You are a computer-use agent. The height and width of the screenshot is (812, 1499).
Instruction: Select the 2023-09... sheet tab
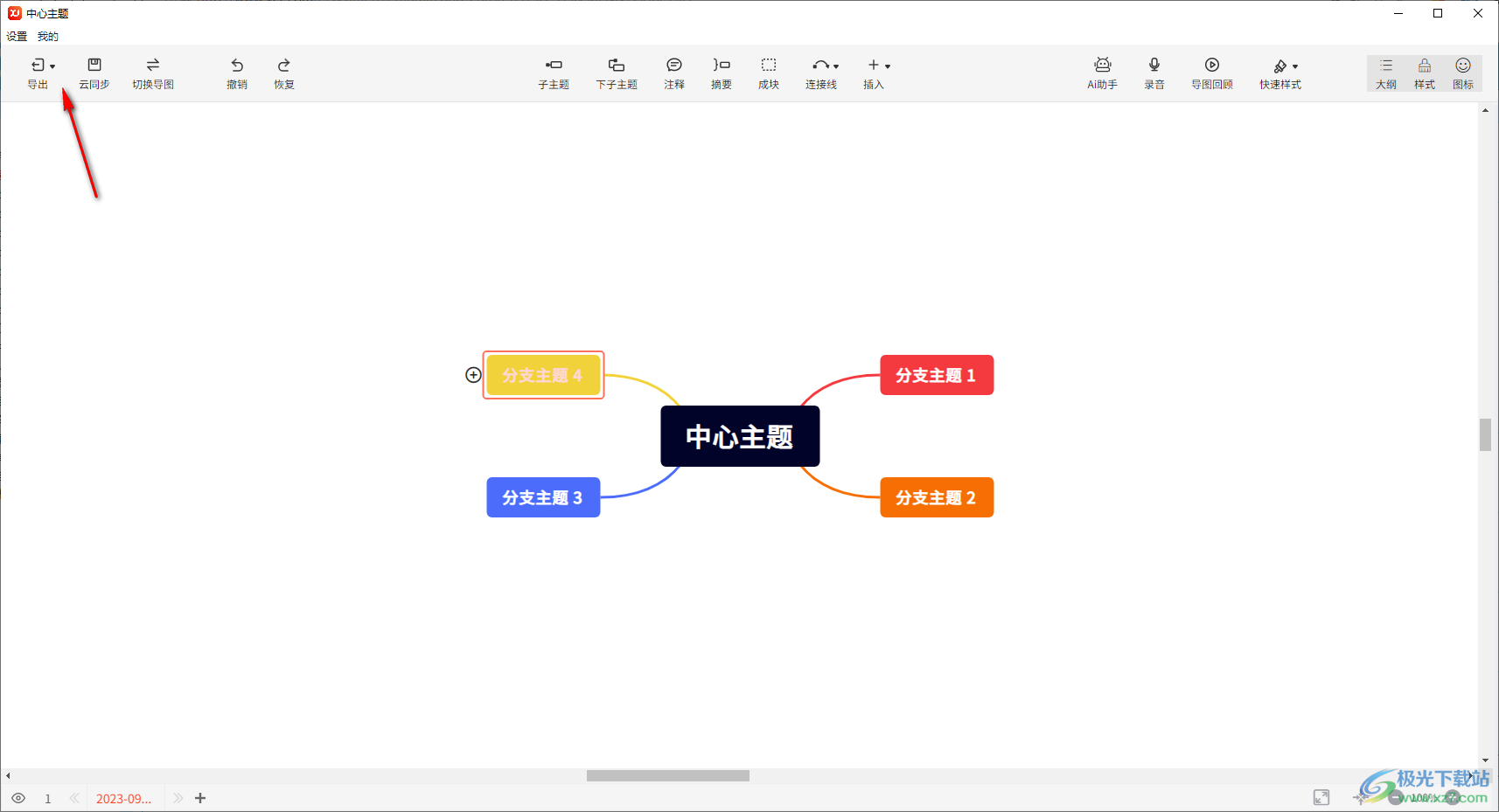coord(123,799)
